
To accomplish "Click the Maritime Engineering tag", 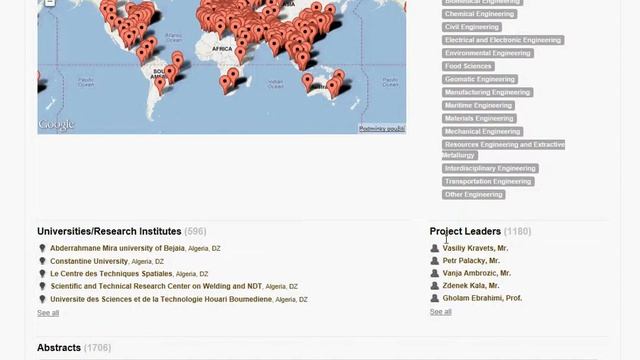I will [x=478, y=105].
